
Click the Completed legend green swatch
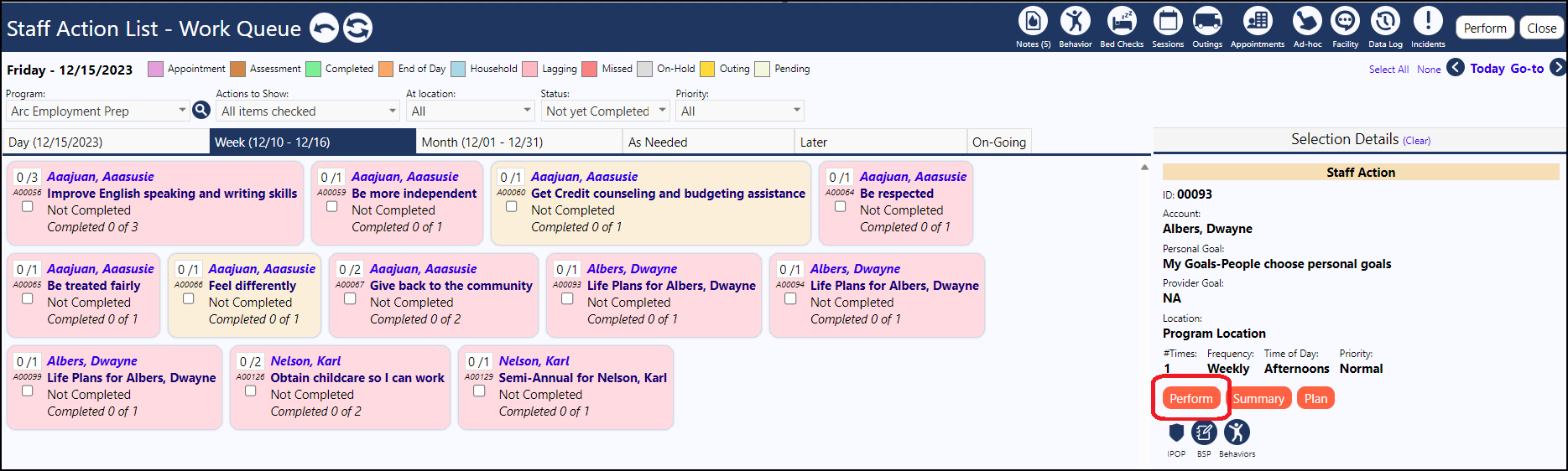(x=313, y=69)
